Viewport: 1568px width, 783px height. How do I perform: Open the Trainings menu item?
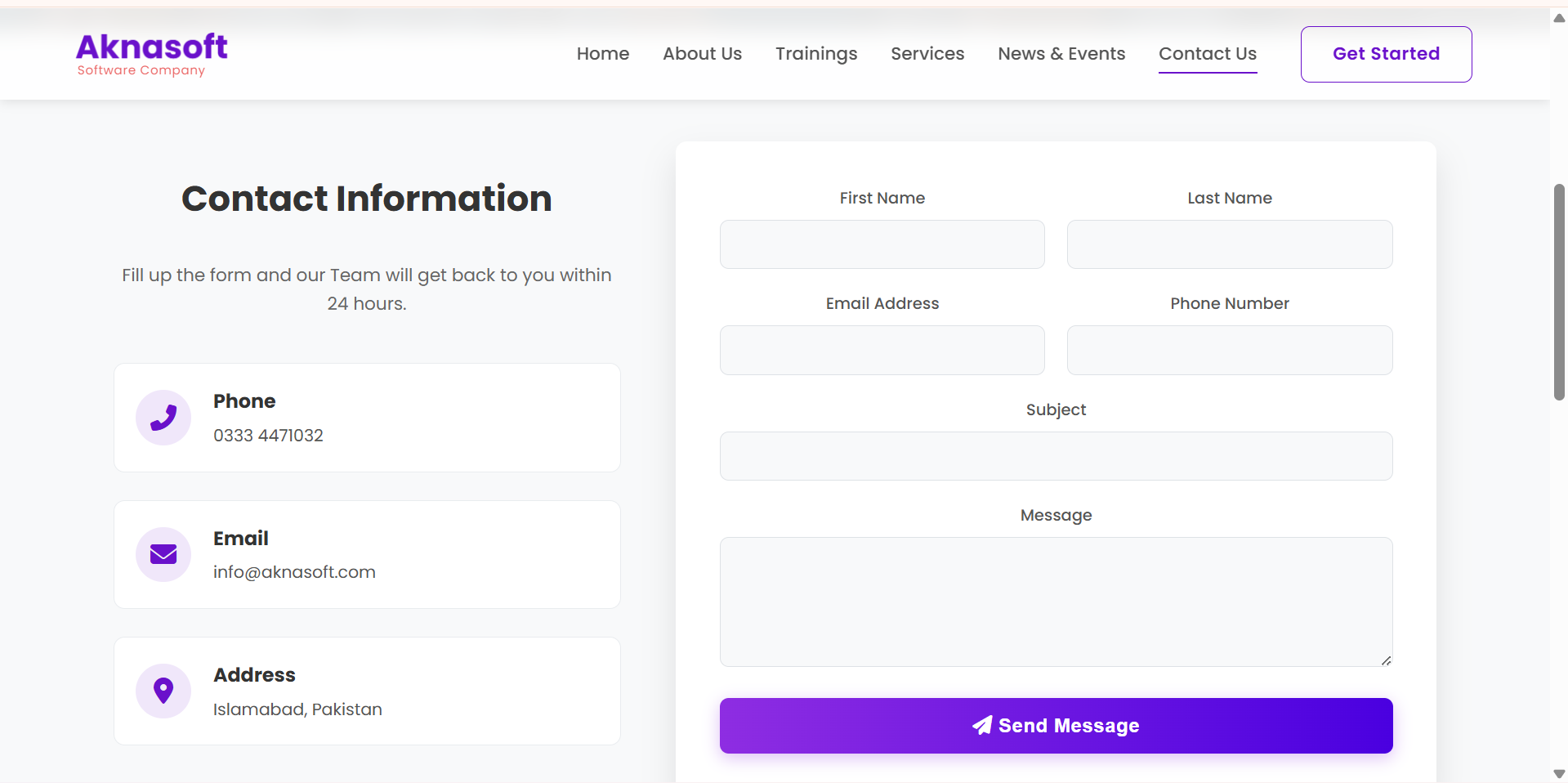coord(815,53)
